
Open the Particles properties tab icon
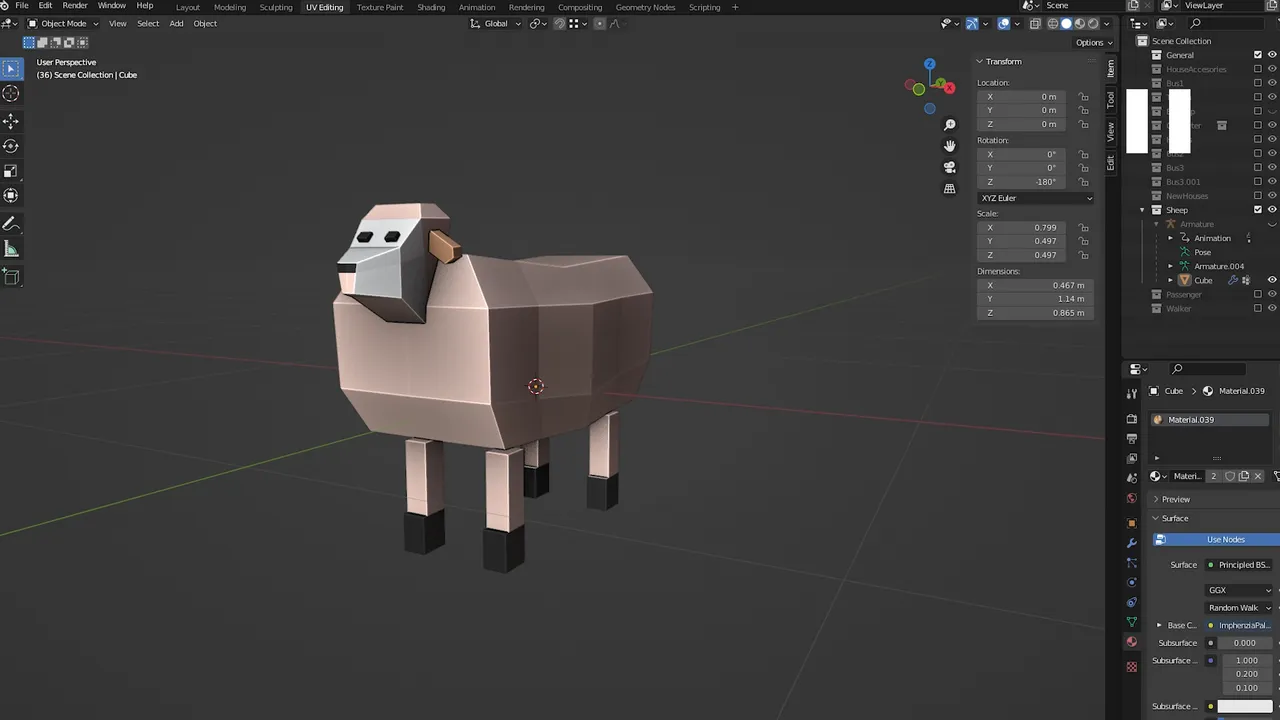(1132, 563)
